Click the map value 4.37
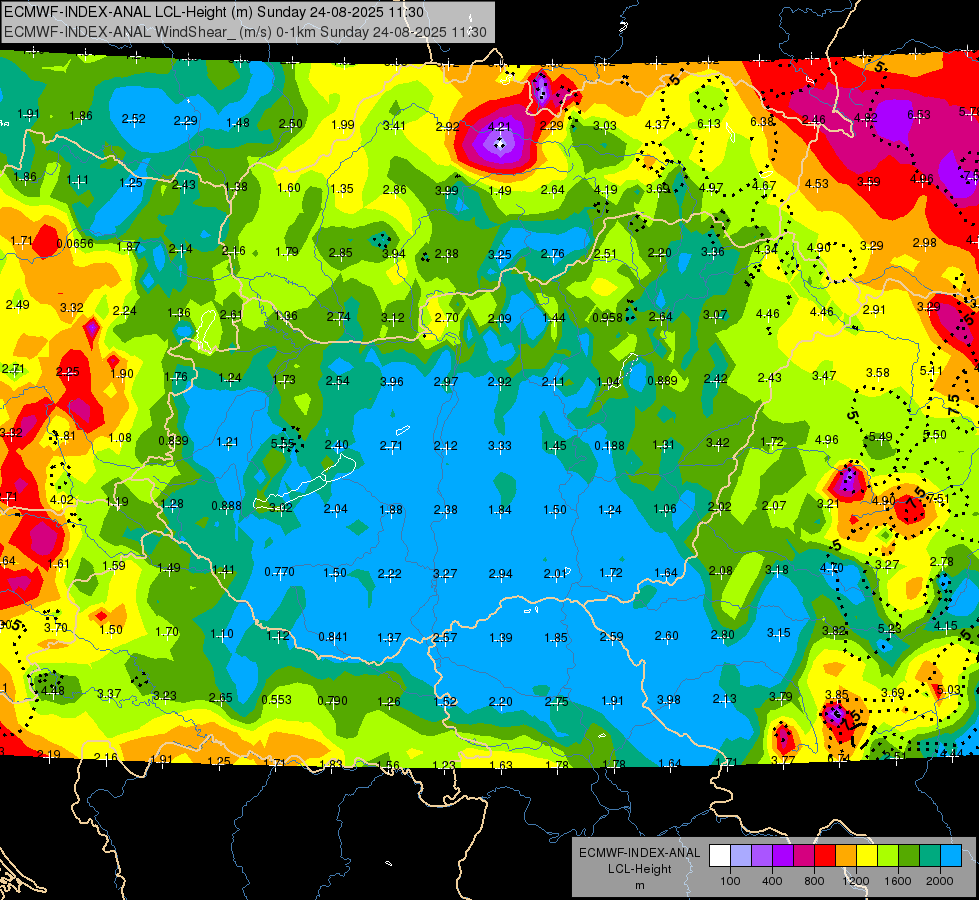Viewport: 979px width, 900px height. click(657, 124)
